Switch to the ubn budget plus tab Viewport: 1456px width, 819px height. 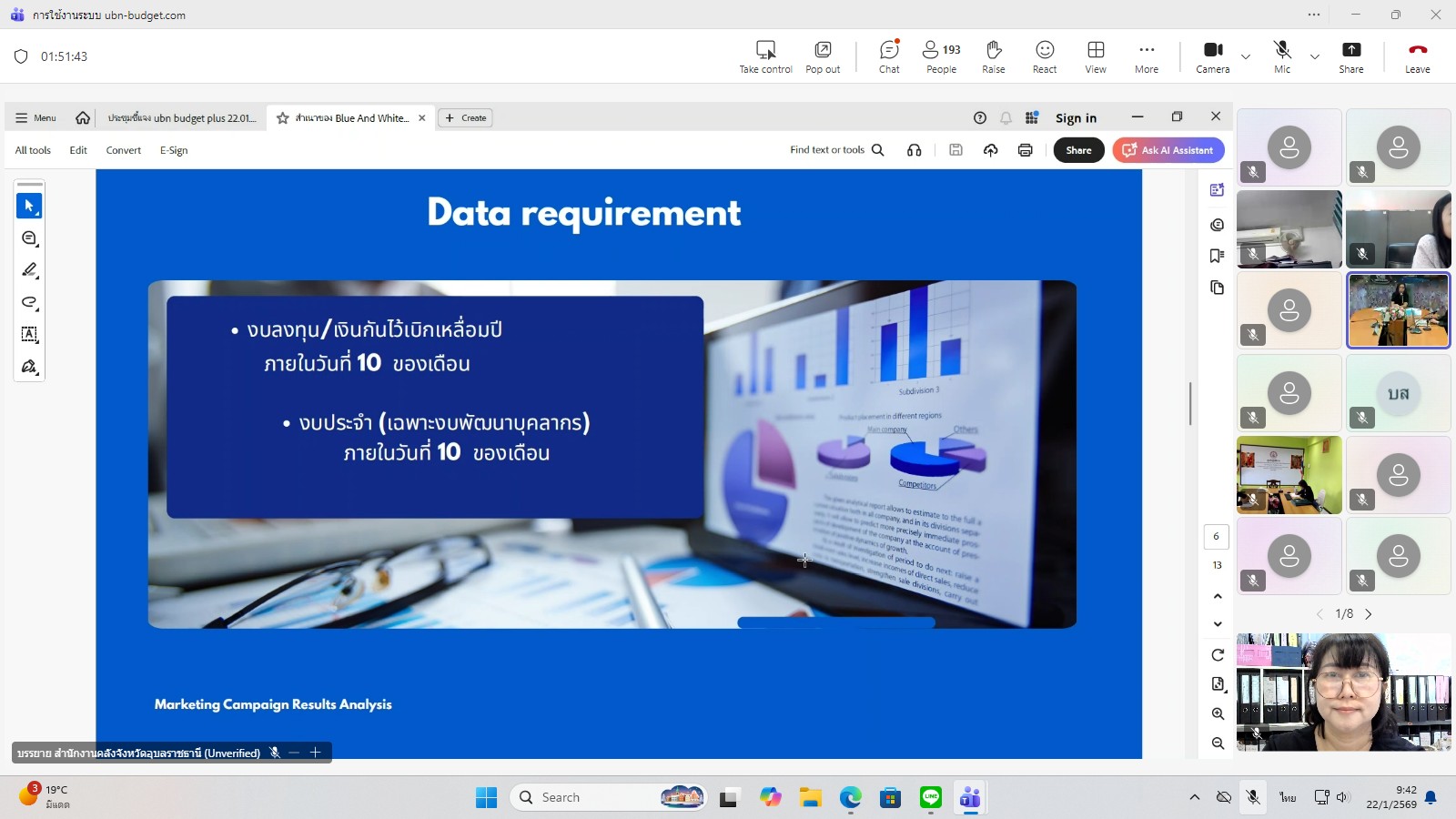(x=181, y=118)
